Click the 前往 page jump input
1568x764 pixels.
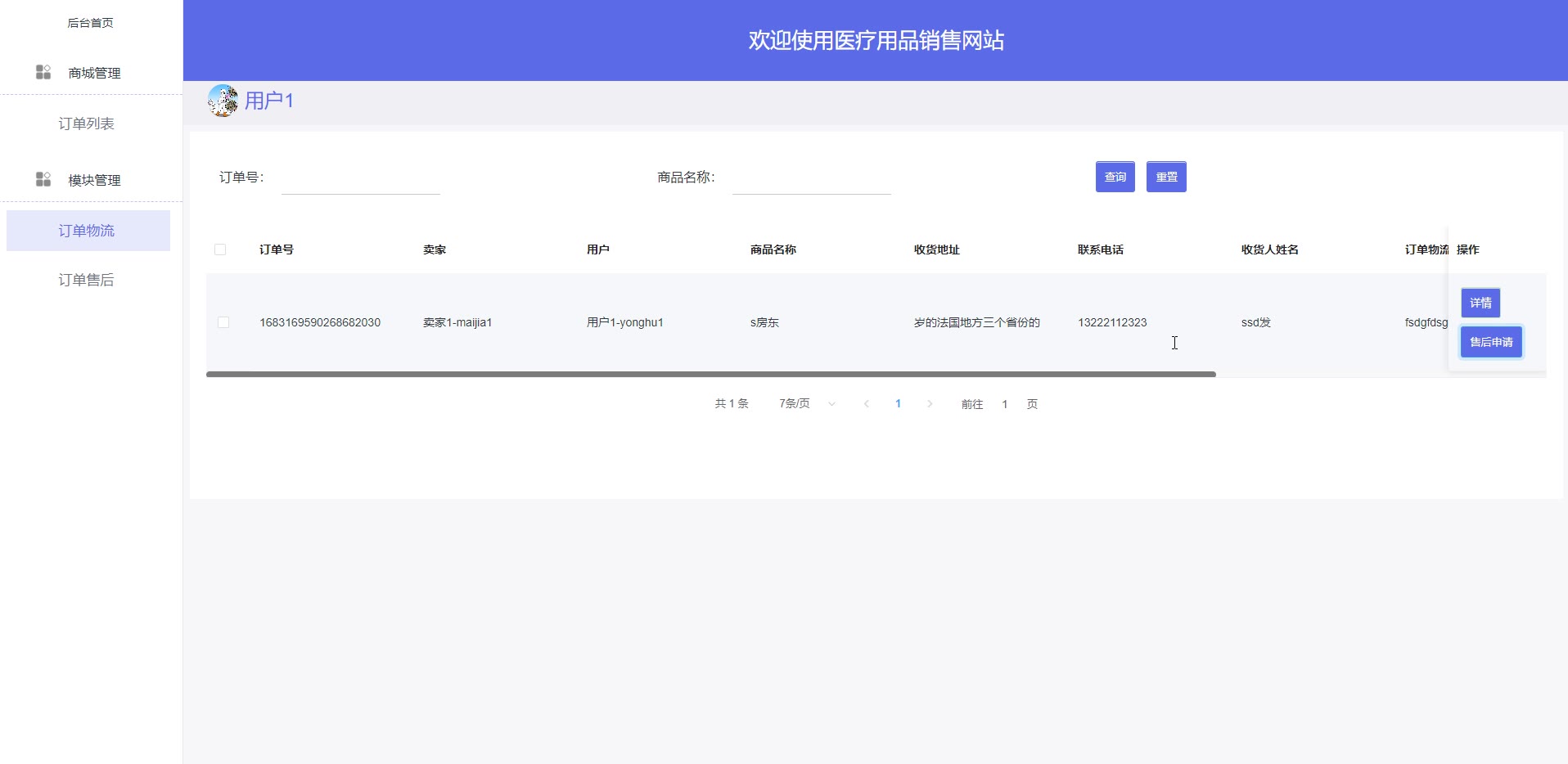coord(1005,404)
